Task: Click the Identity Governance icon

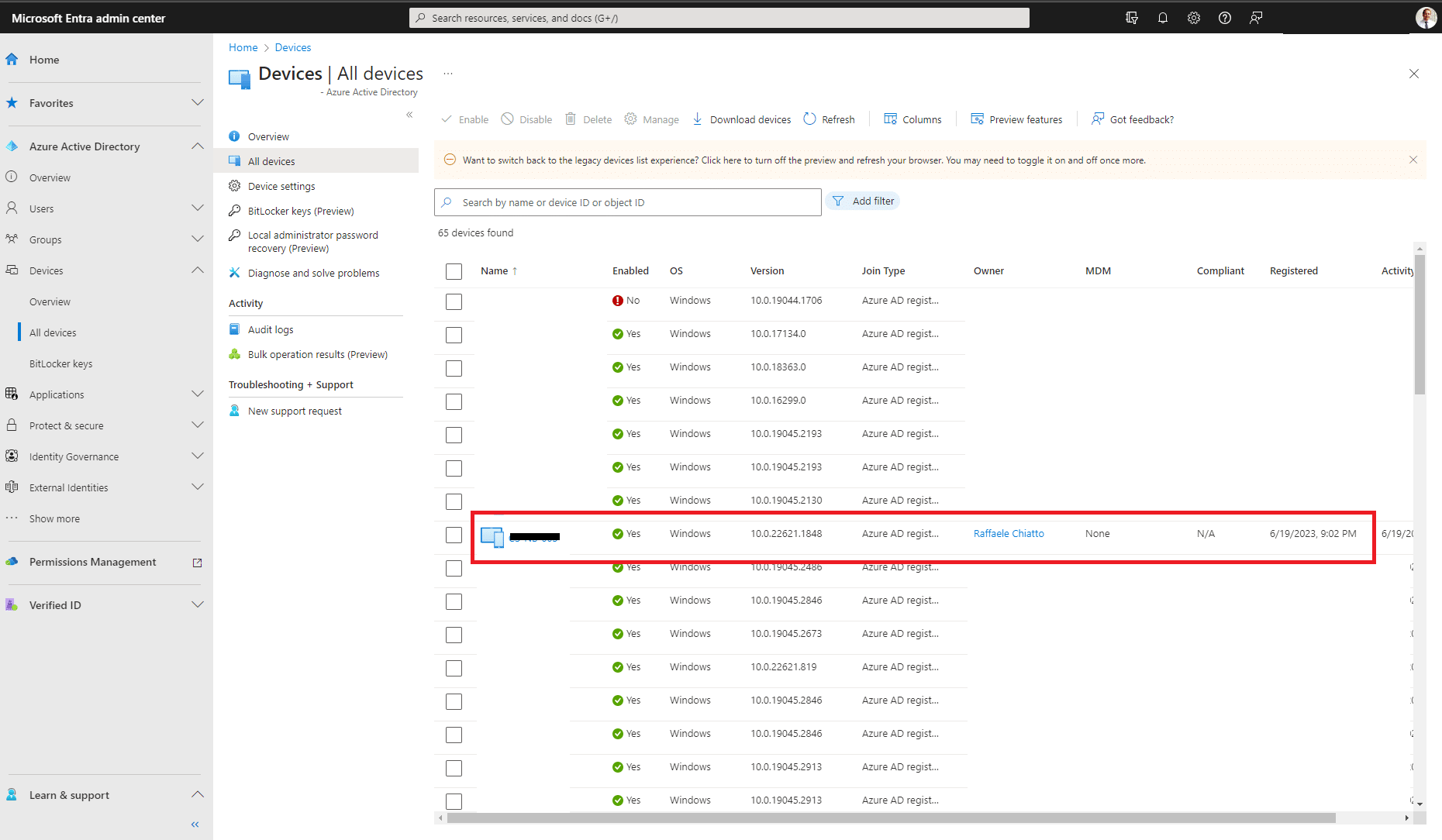Action: click(x=12, y=456)
